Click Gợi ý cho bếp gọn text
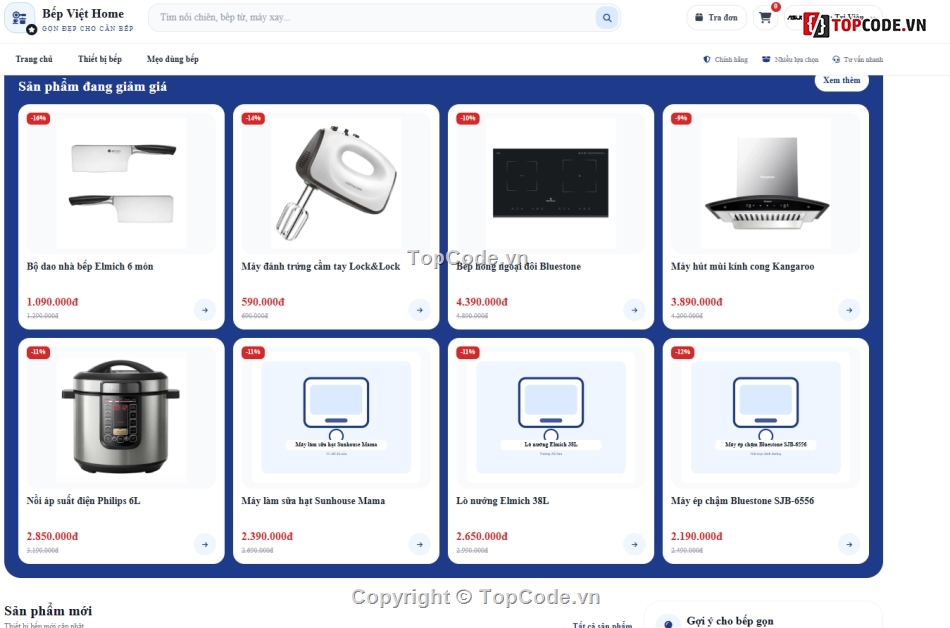 click(x=729, y=621)
